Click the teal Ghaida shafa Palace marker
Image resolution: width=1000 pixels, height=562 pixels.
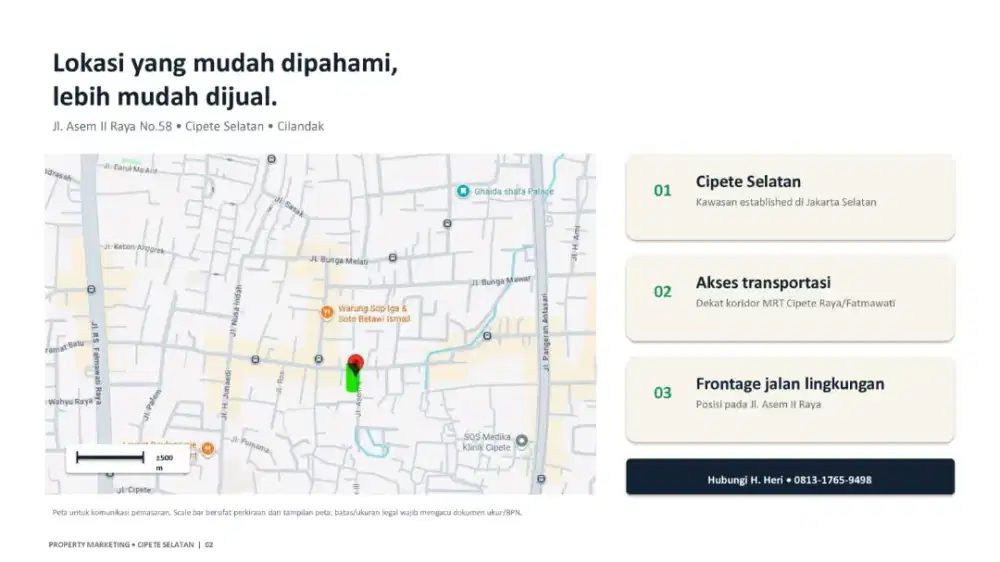[463, 191]
